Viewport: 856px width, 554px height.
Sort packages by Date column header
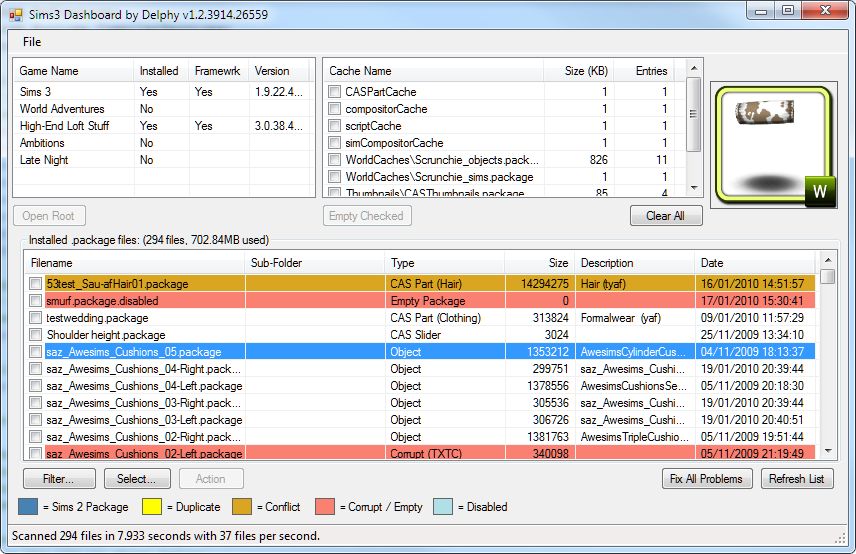tap(755, 263)
